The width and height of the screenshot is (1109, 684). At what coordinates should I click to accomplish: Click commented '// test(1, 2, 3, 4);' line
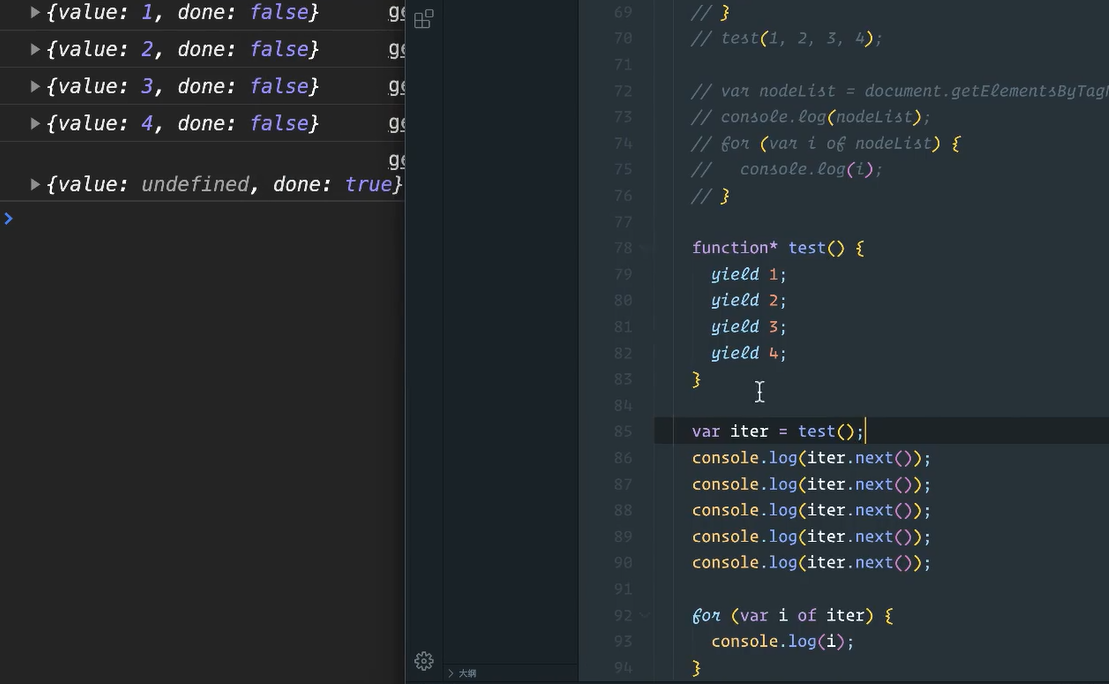point(786,38)
